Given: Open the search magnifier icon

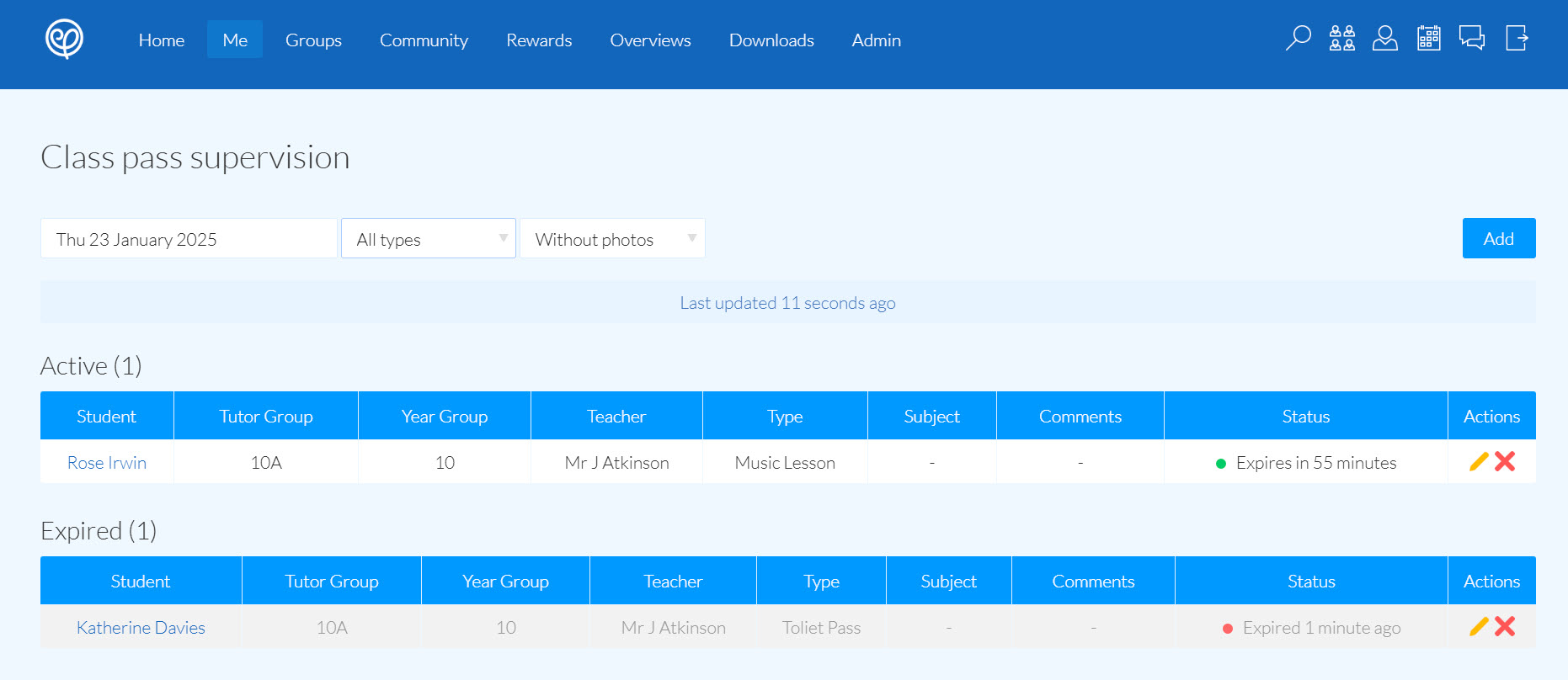Looking at the screenshot, I should coord(1298,39).
